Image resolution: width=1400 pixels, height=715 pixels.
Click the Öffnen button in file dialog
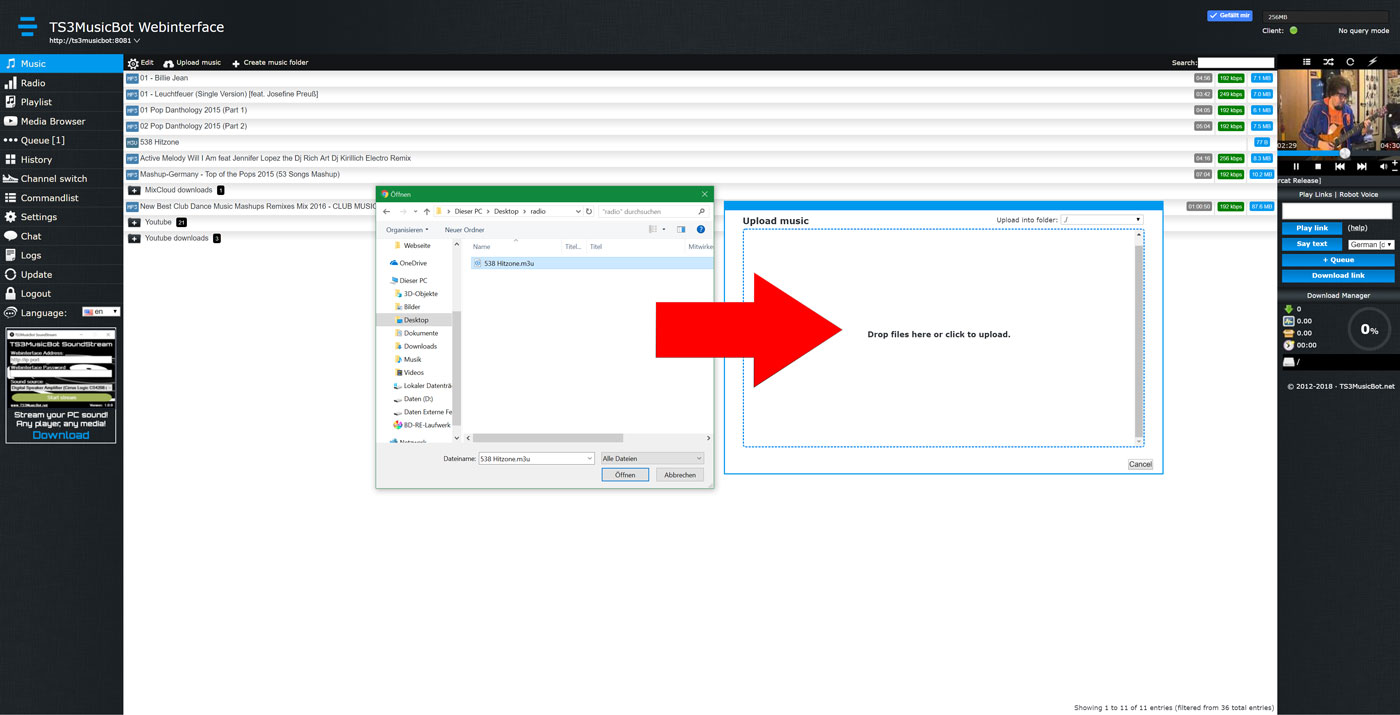[x=625, y=475]
